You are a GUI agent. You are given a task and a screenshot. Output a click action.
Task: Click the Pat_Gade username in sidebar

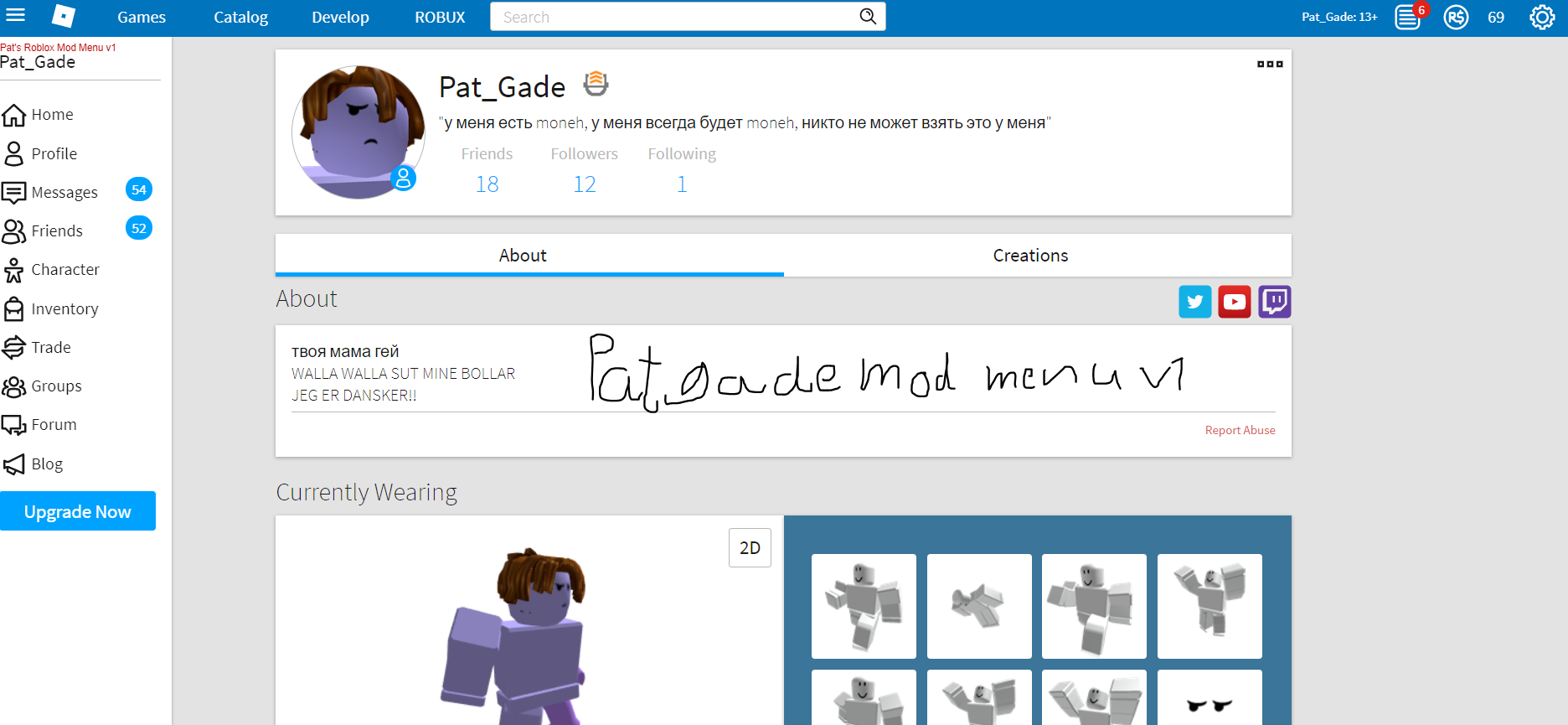tap(38, 63)
